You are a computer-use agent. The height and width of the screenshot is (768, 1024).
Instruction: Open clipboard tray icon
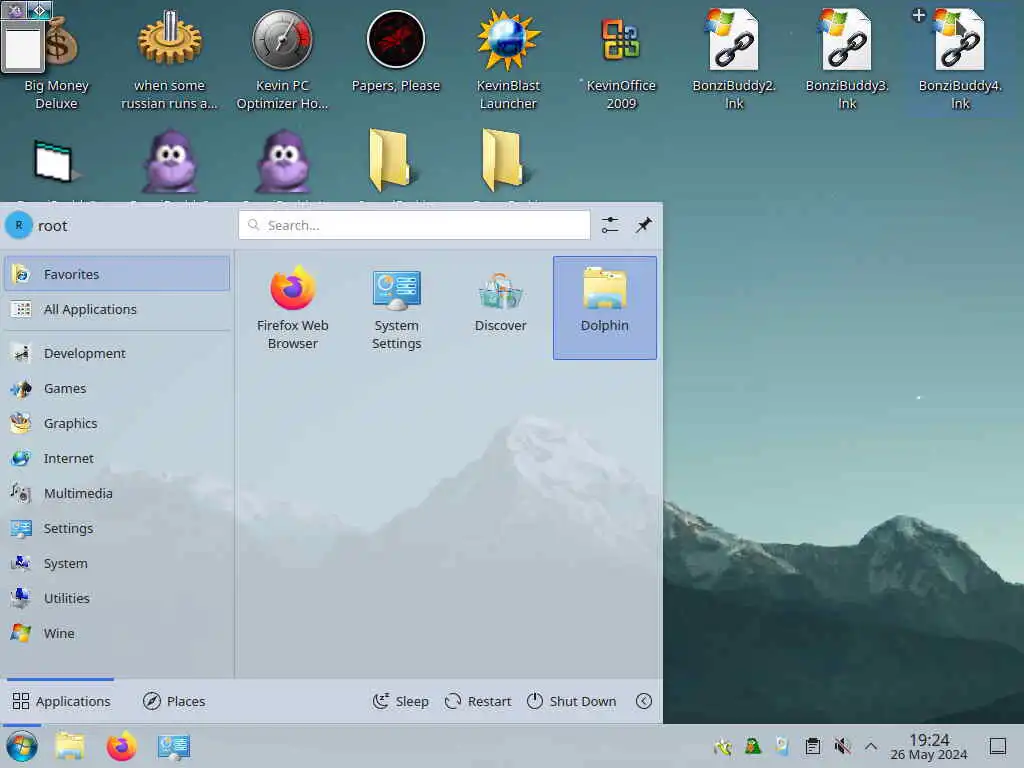click(x=812, y=746)
